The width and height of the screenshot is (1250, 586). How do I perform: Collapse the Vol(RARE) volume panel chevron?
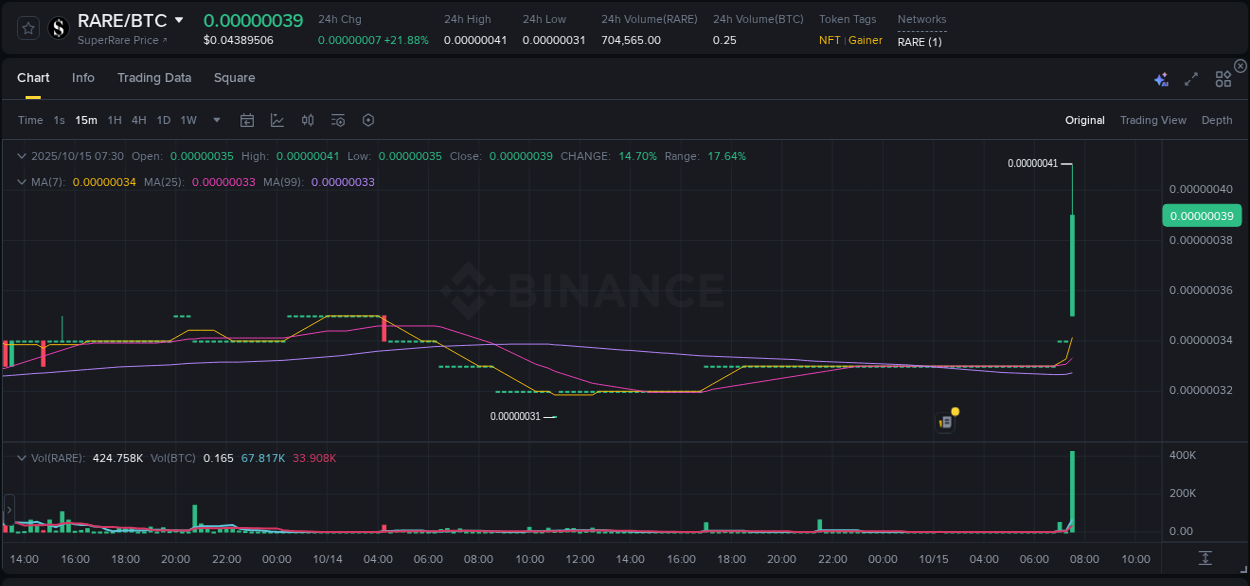point(21,457)
